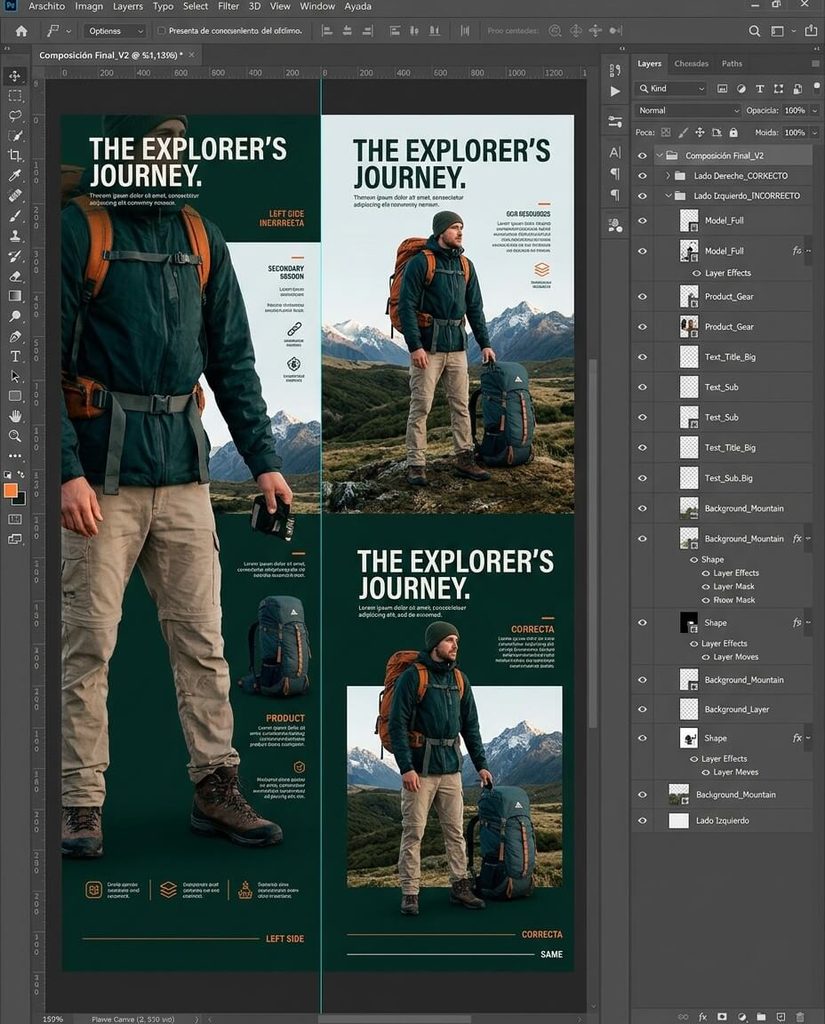The image size is (825, 1024).
Task: Switch to the Chenadas tab
Action: point(691,63)
